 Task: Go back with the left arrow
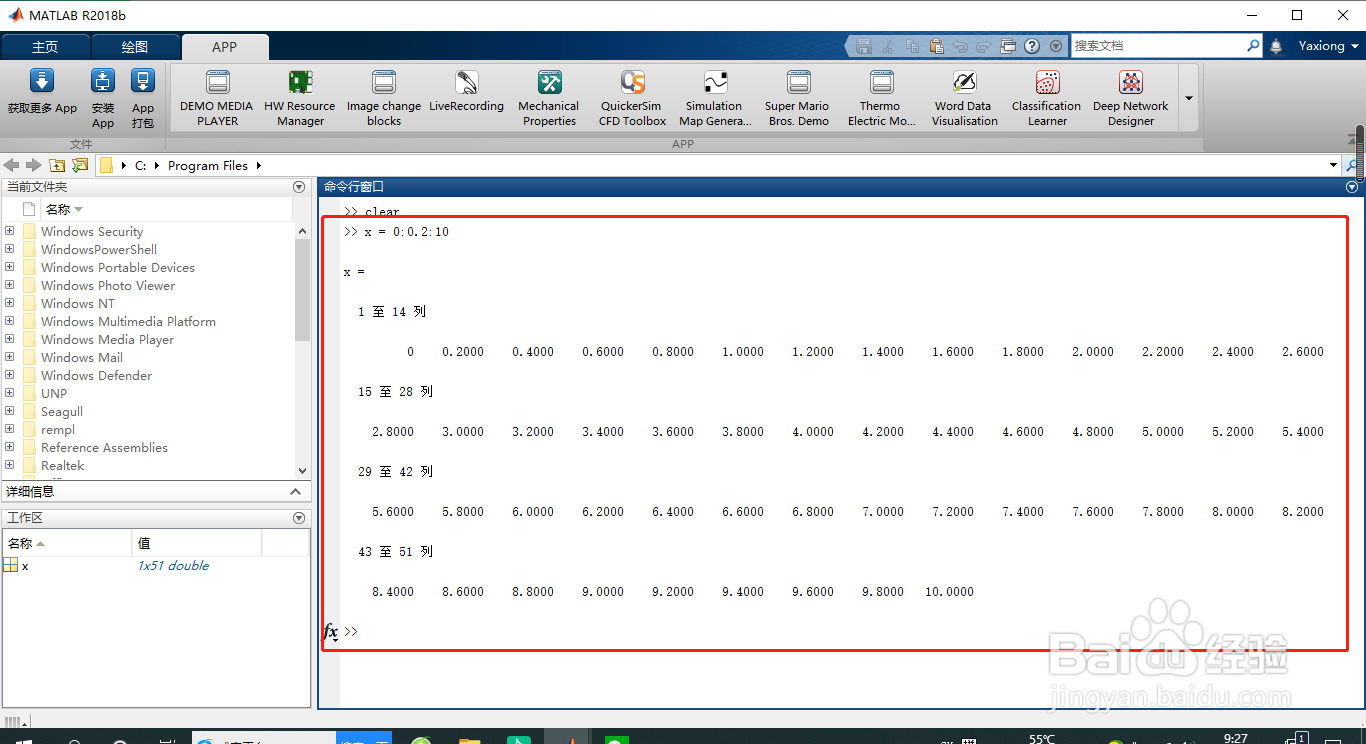click(12, 165)
